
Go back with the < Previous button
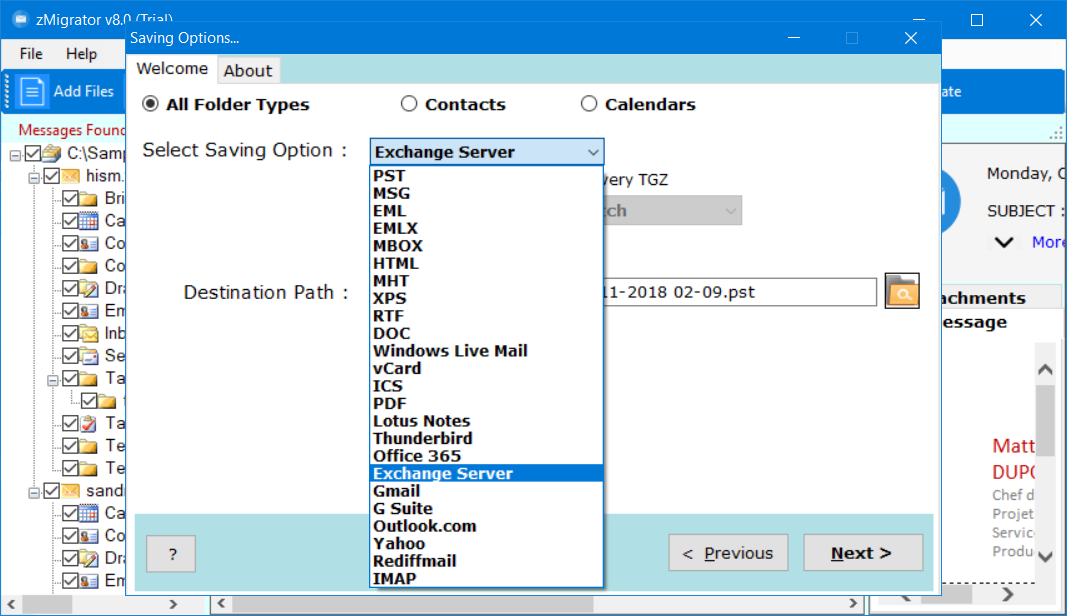point(728,553)
